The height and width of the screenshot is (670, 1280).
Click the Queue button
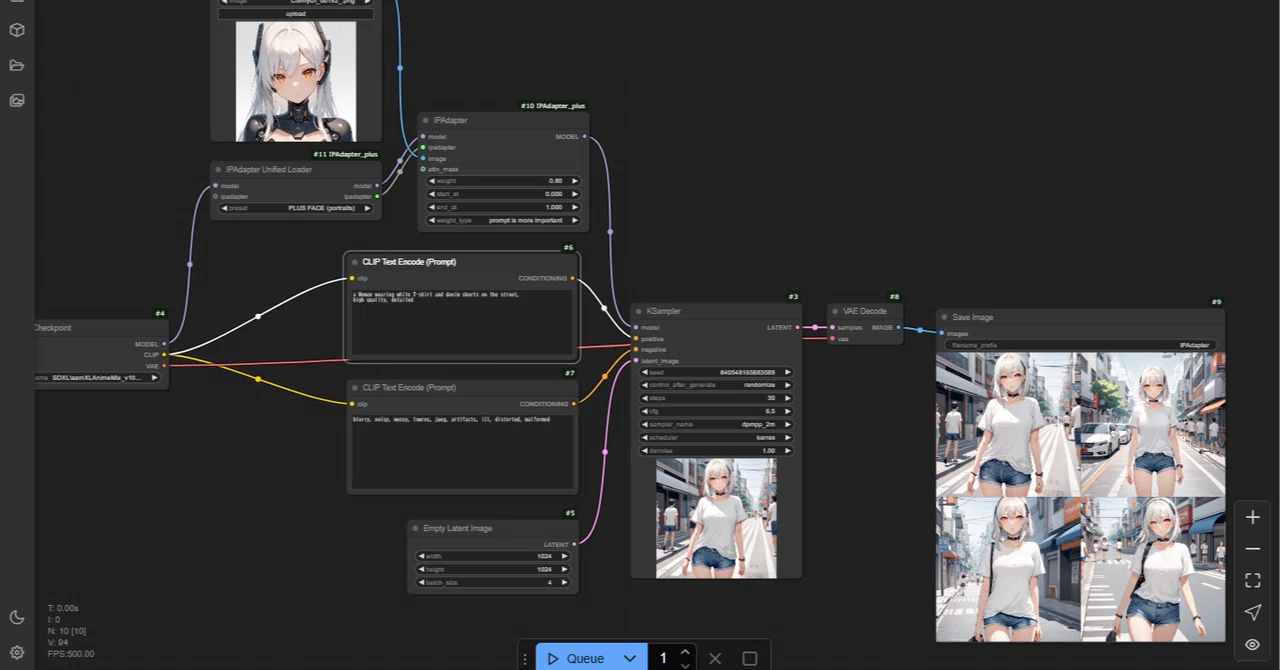click(578, 658)
